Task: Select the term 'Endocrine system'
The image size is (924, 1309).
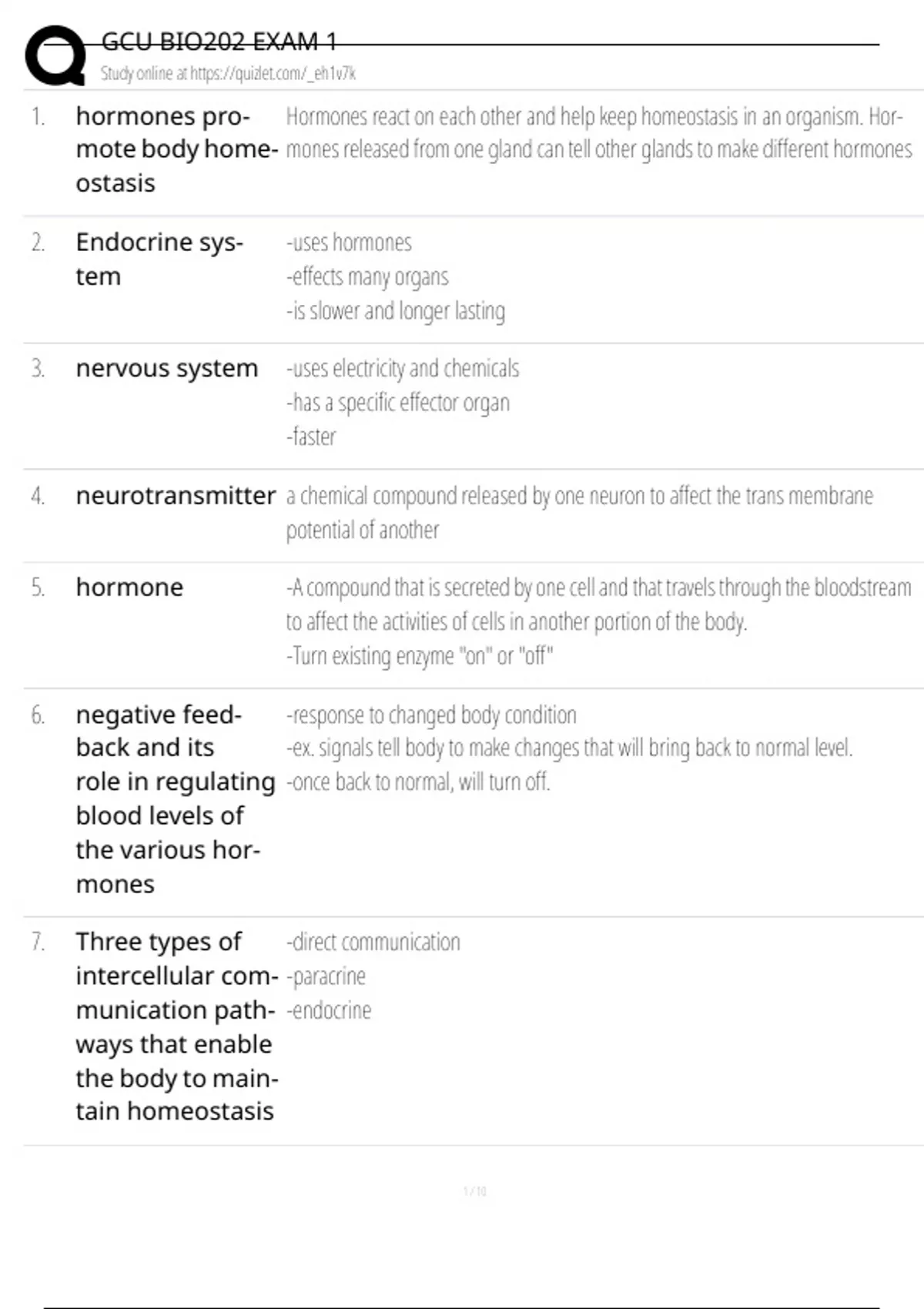Action: coord(159,259)
